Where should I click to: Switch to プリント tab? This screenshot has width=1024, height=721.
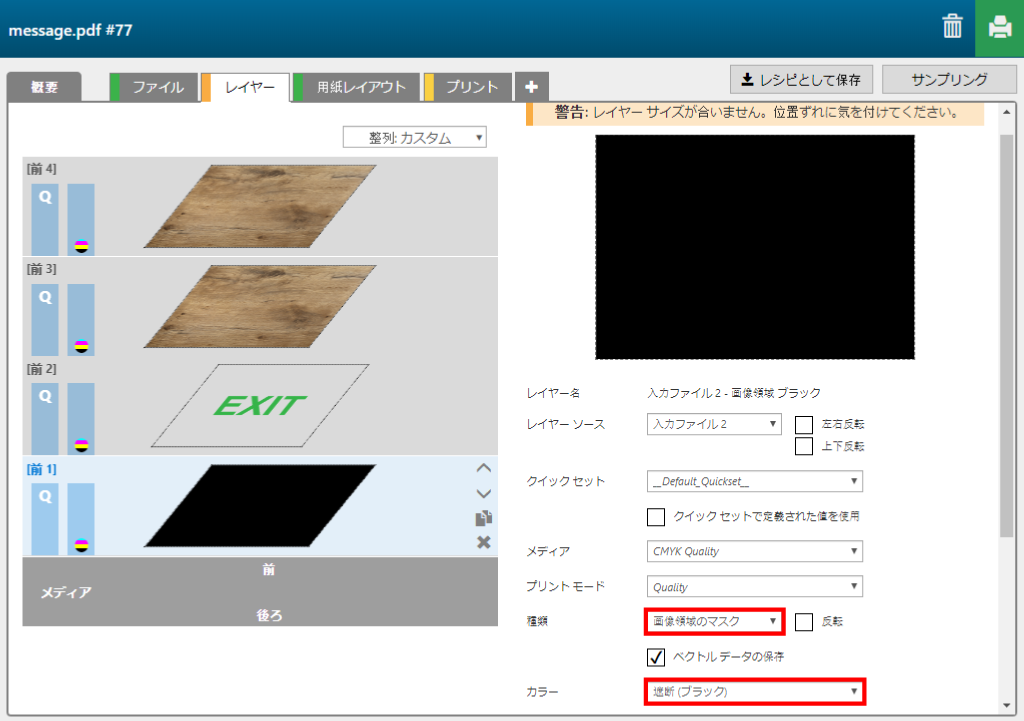(468, 87)
